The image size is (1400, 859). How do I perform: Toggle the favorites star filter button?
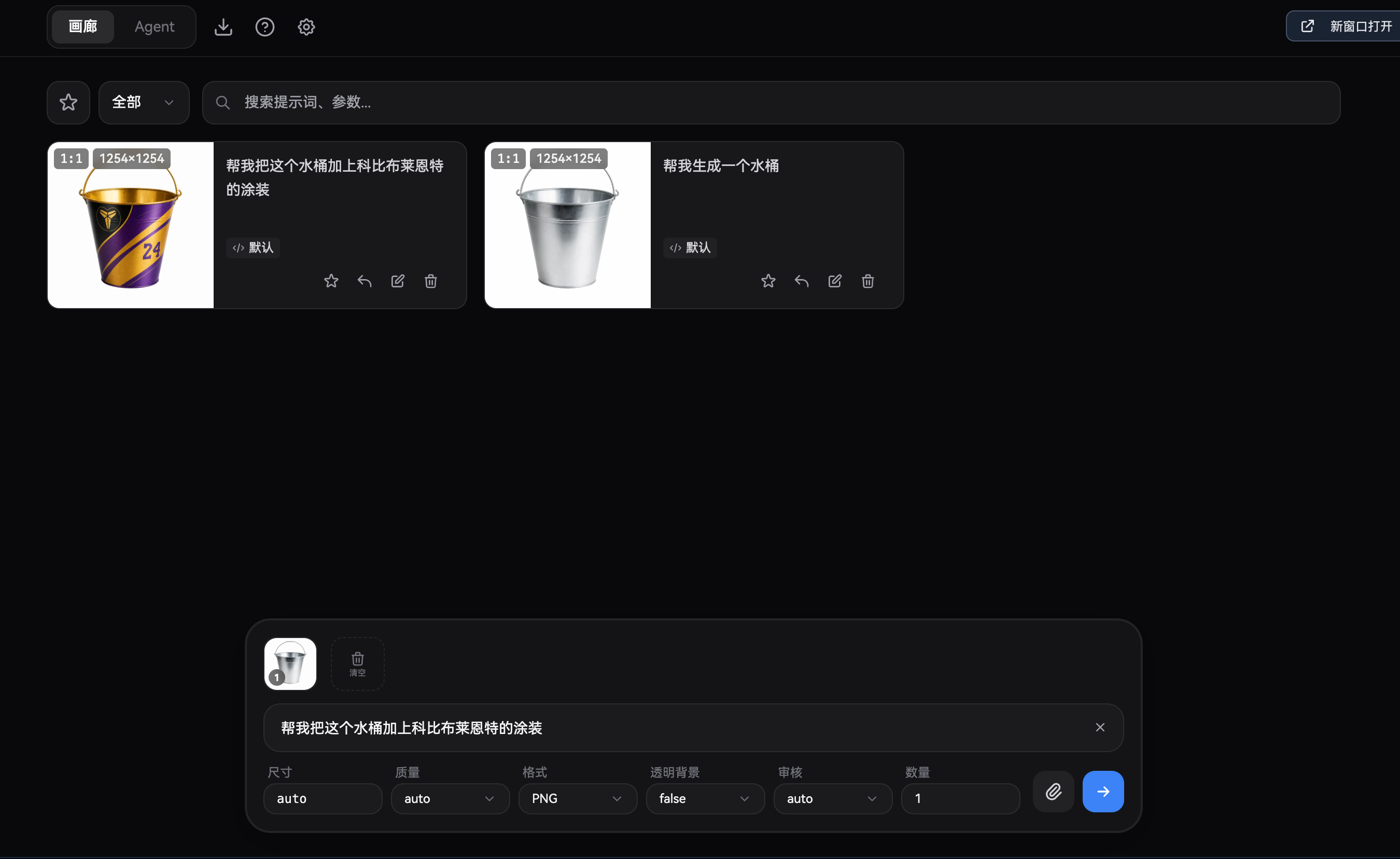(x=68, y=102)
